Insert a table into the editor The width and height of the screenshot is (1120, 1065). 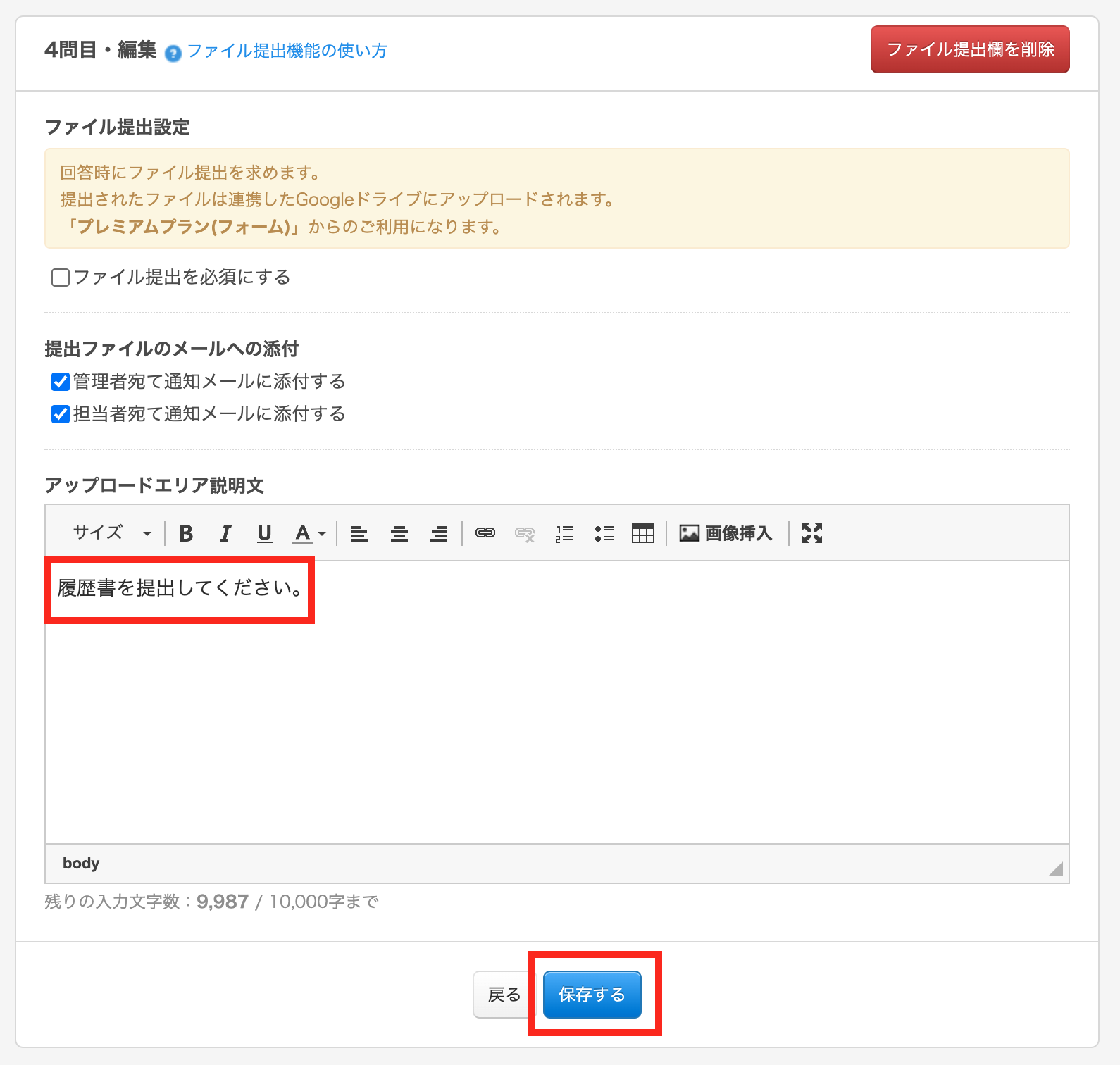[x=643, y=534]
